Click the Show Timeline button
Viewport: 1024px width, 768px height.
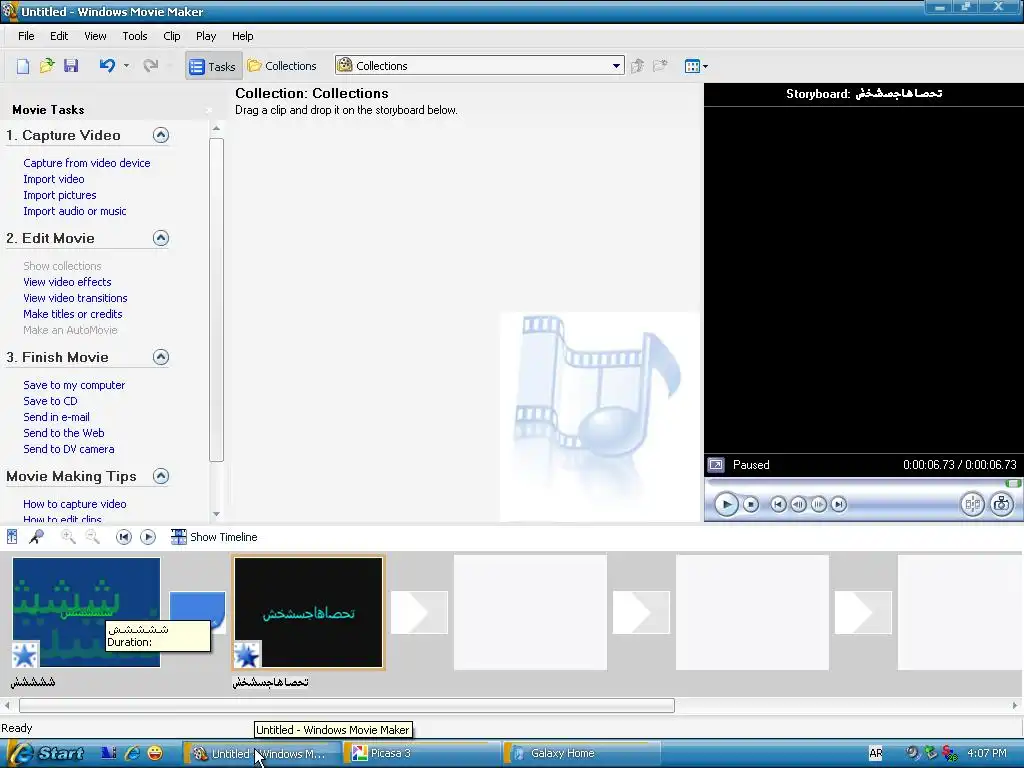(x=214, y=537)
